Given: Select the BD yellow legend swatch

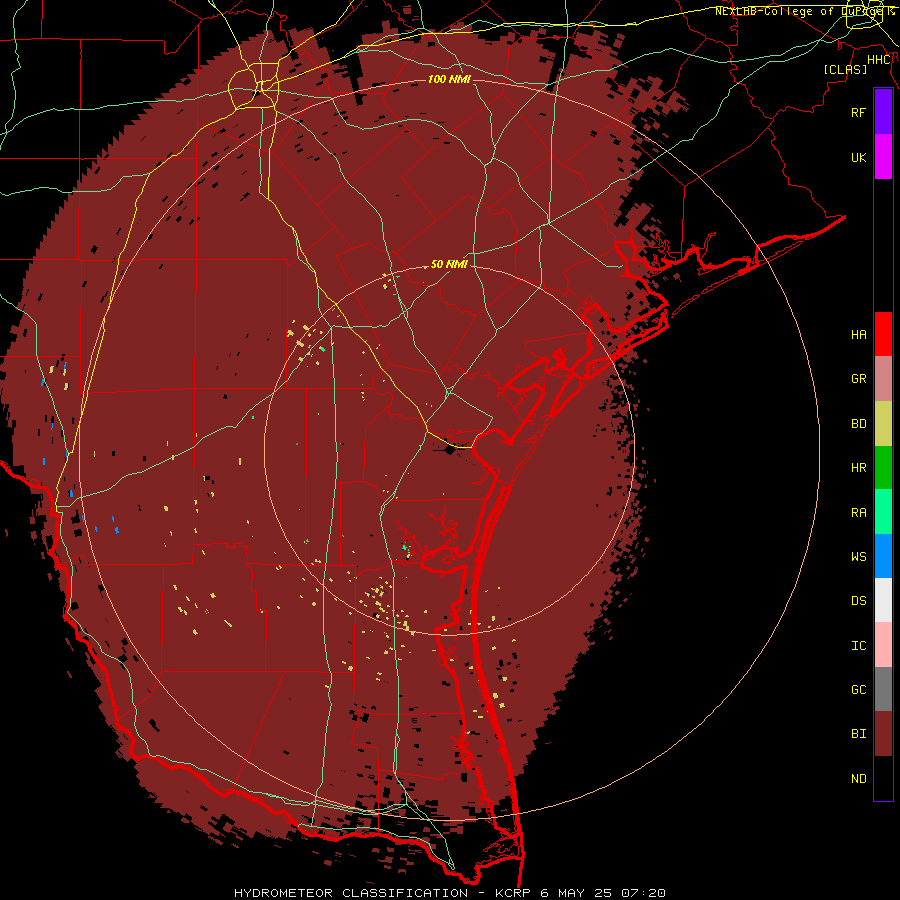Looking at the screenshot, I should (883, 424).
